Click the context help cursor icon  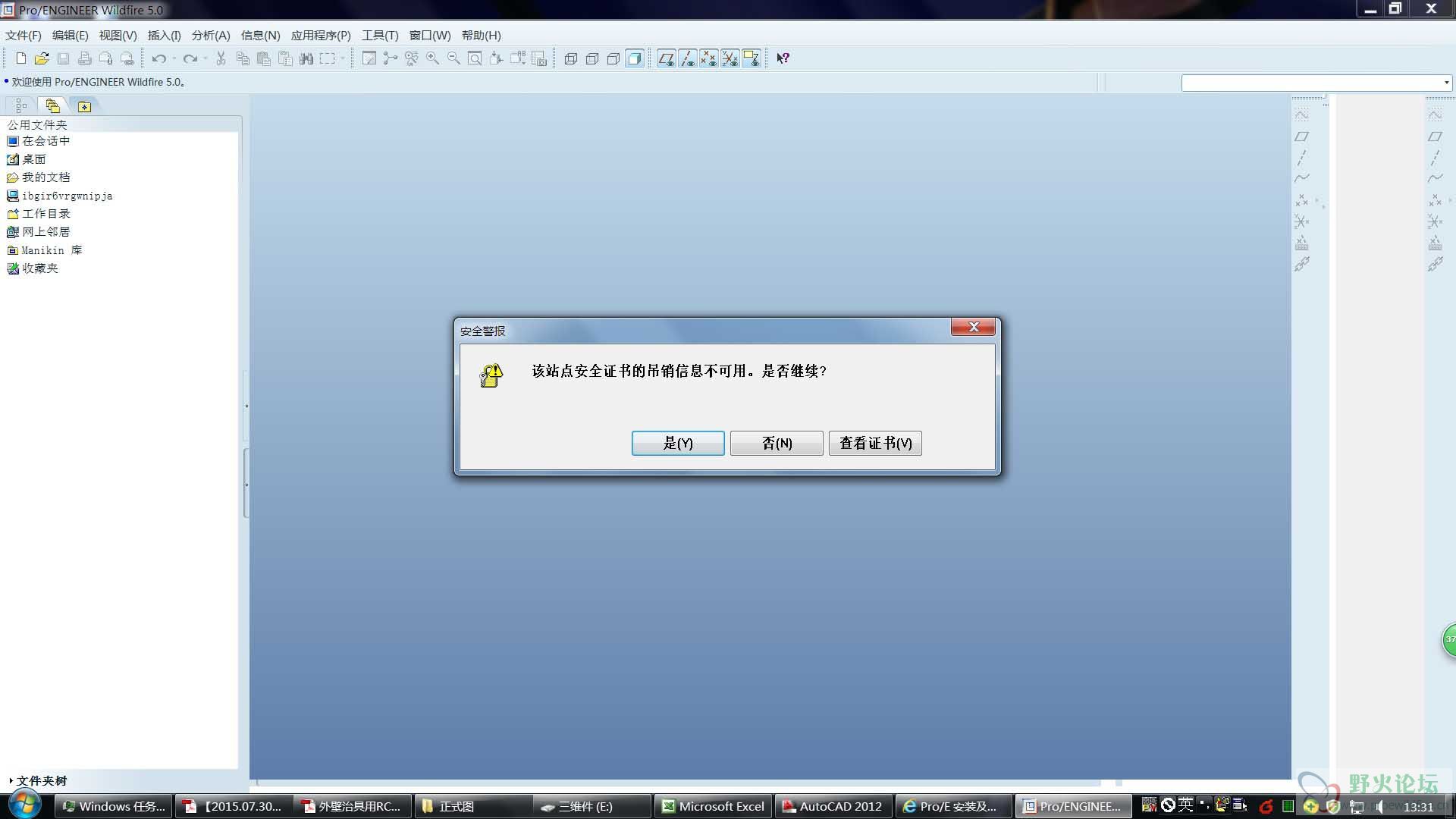pyautogui.click(x=783, y=58)
